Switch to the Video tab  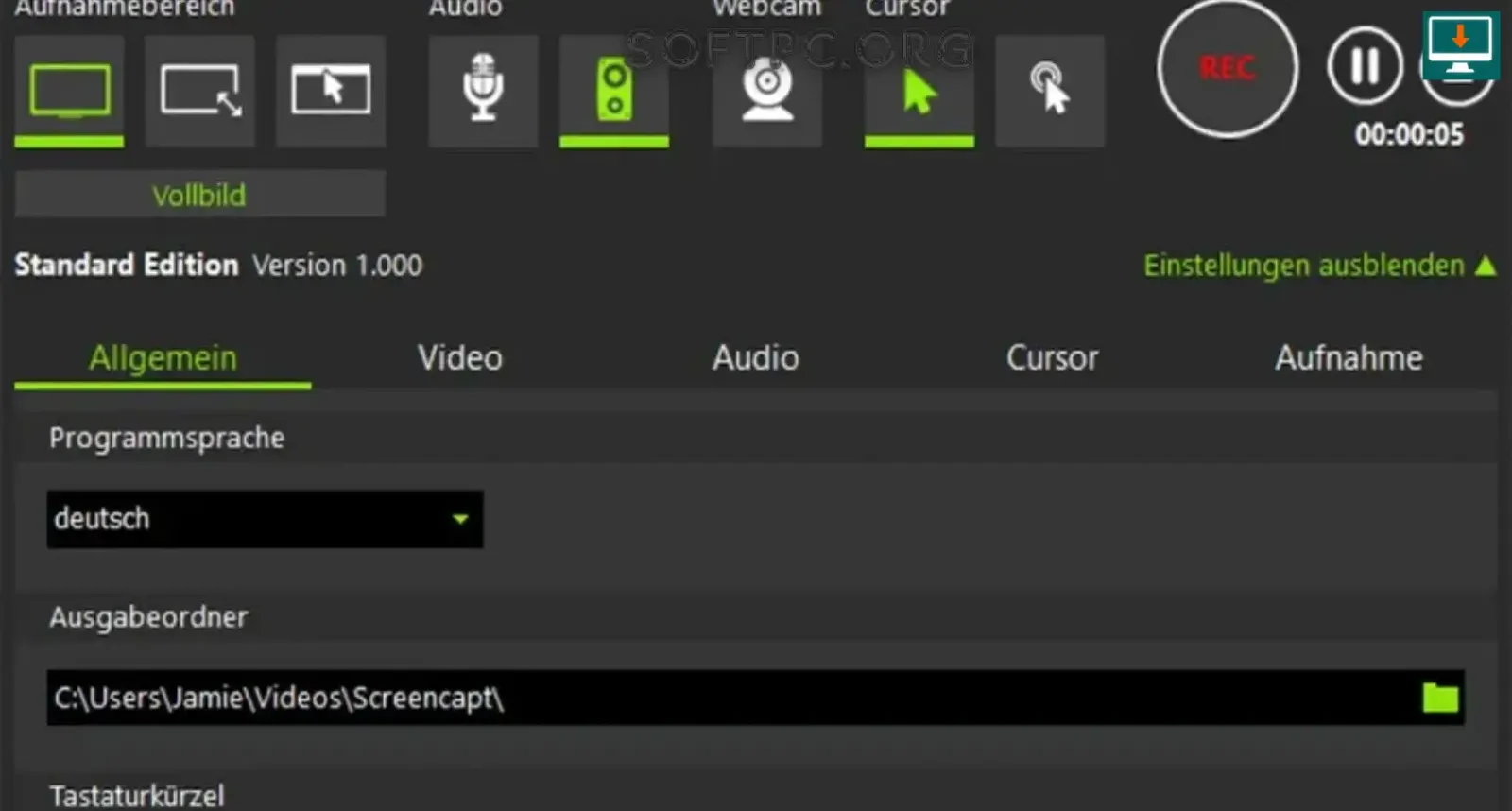tap(460, 358)
